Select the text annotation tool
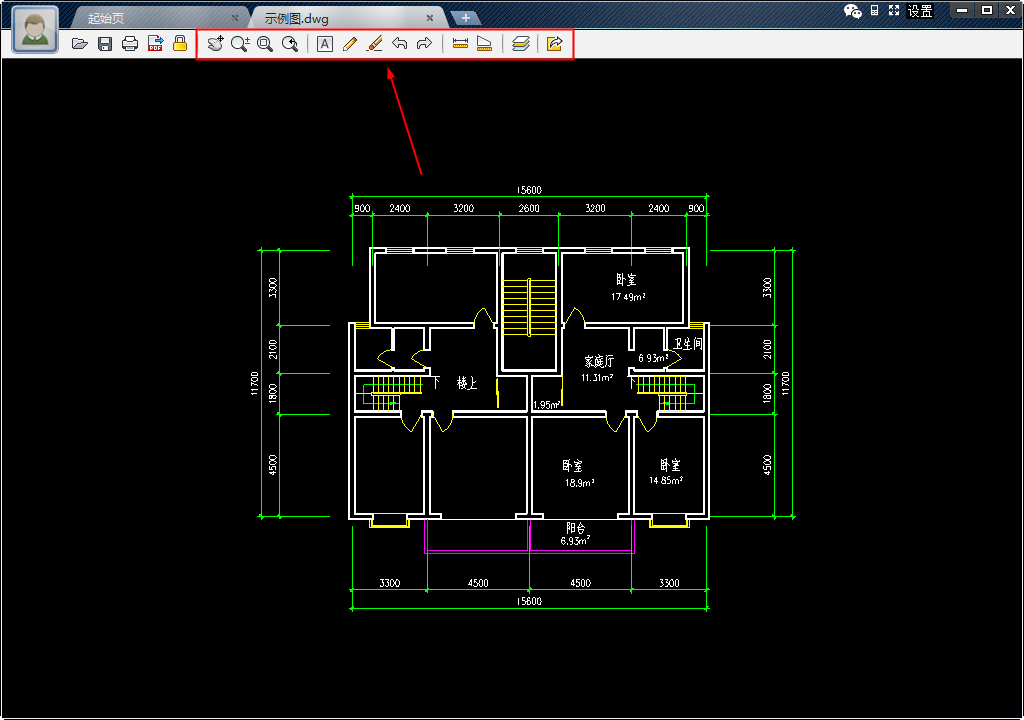This screenshot has height=720, width=1024. [x=325, y=44]
